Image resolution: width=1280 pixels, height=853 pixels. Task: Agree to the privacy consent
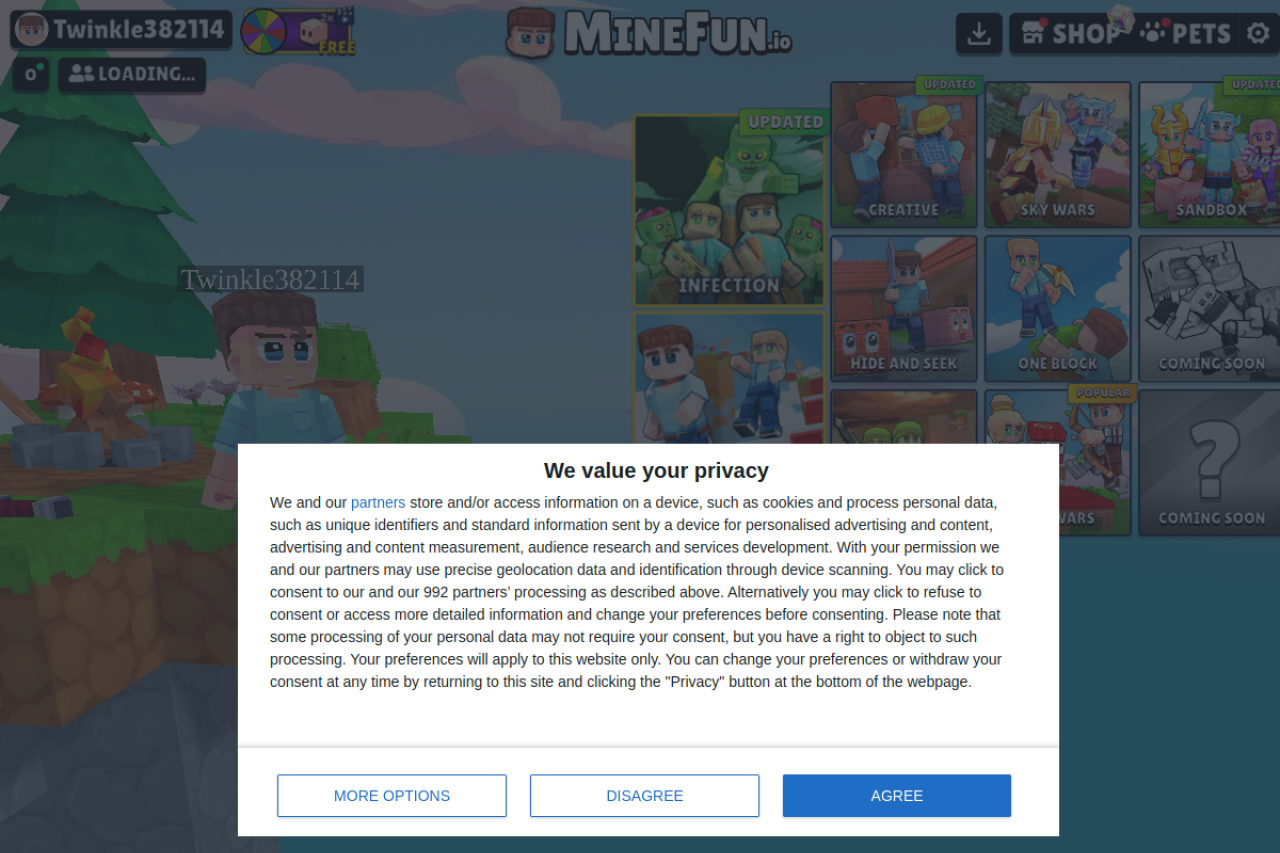(x=897, y=796)
